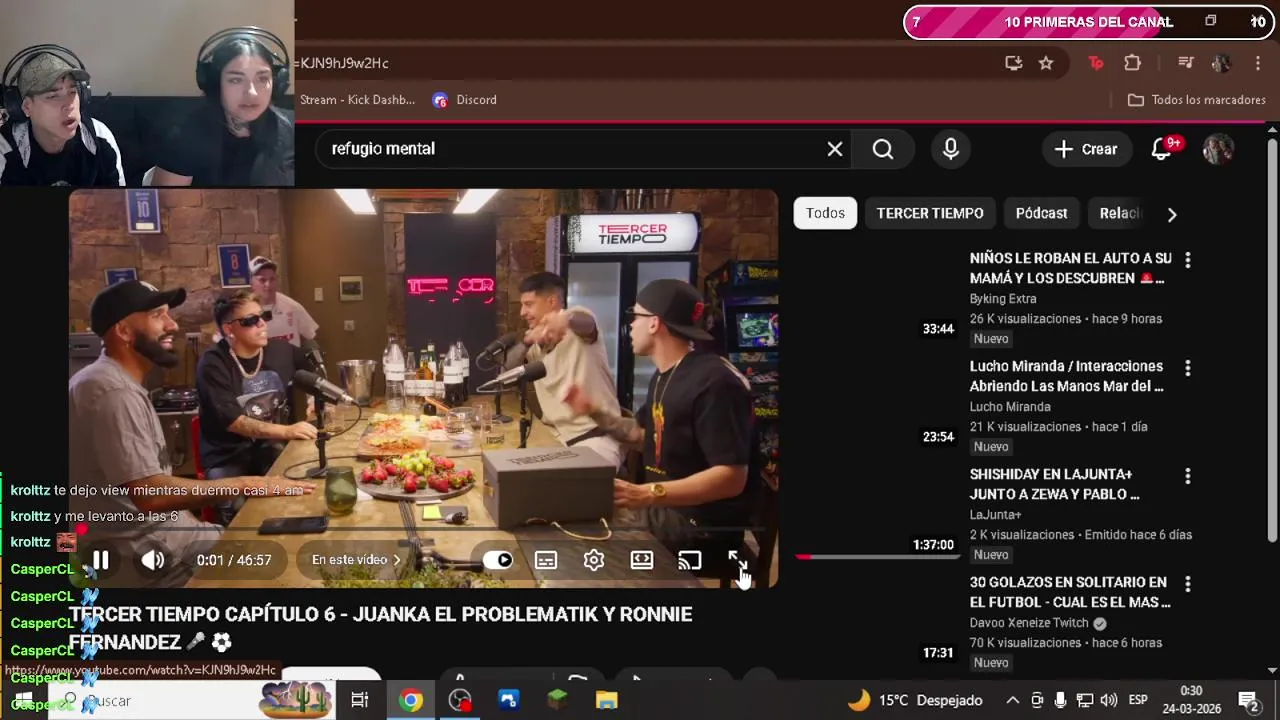This screenshot has width=1280, height=720.
Task: Open 'Lucho Miranda / Interacciones' video title
Action: (1067, 376)
